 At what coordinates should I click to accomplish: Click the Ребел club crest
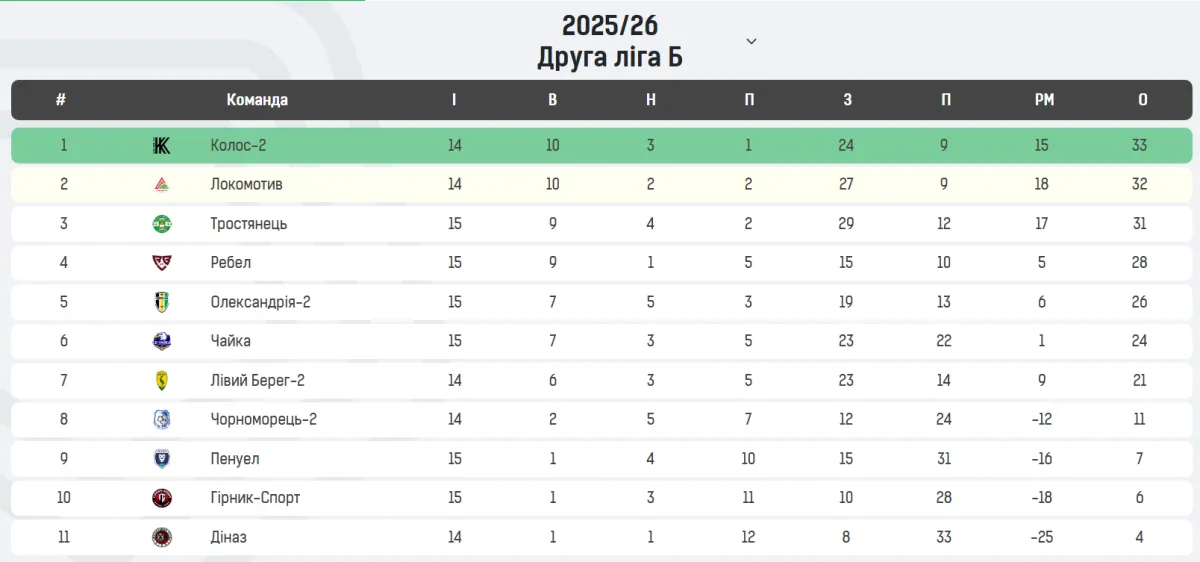click(x=161, y=263)
